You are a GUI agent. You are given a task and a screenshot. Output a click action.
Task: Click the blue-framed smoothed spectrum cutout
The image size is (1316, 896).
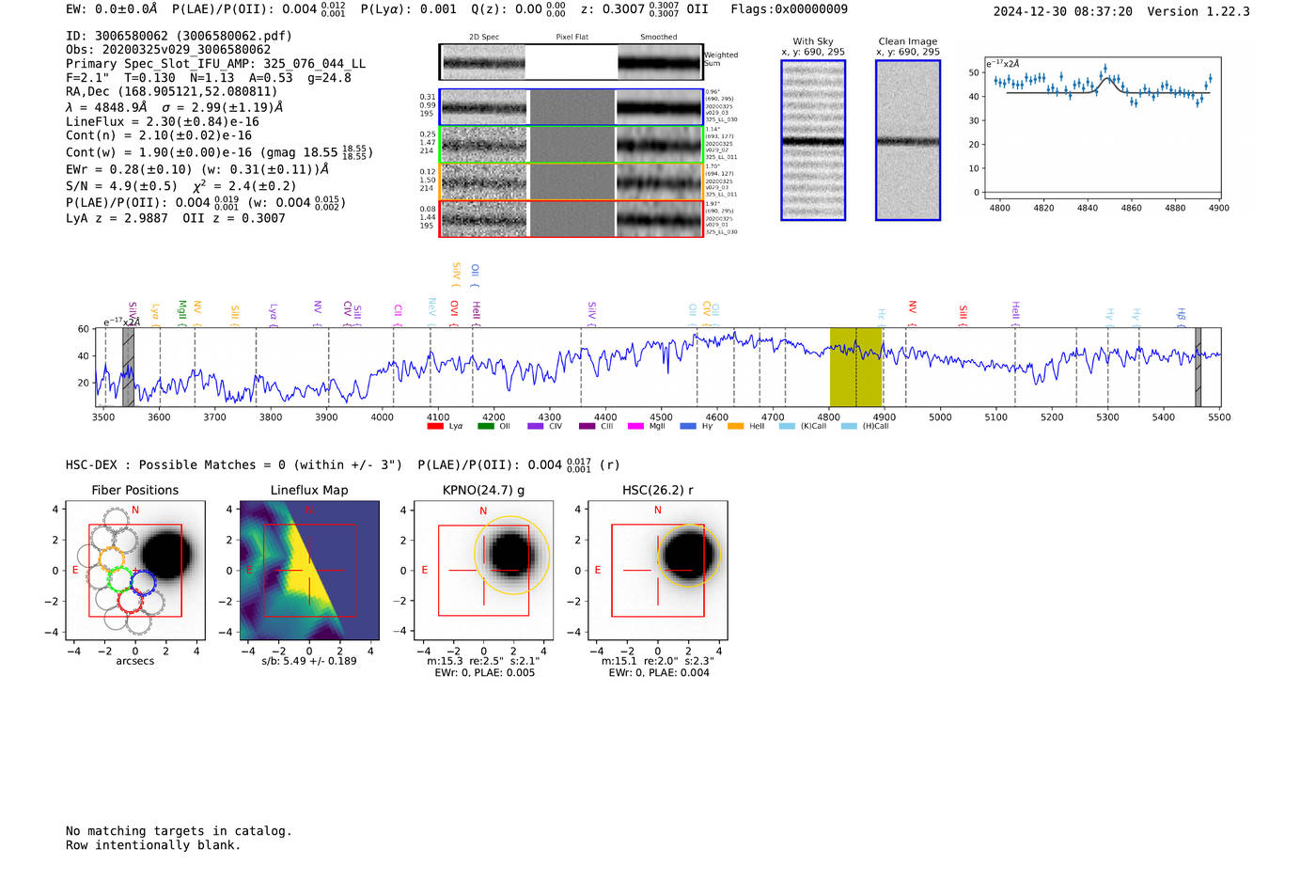click(660, 107)
